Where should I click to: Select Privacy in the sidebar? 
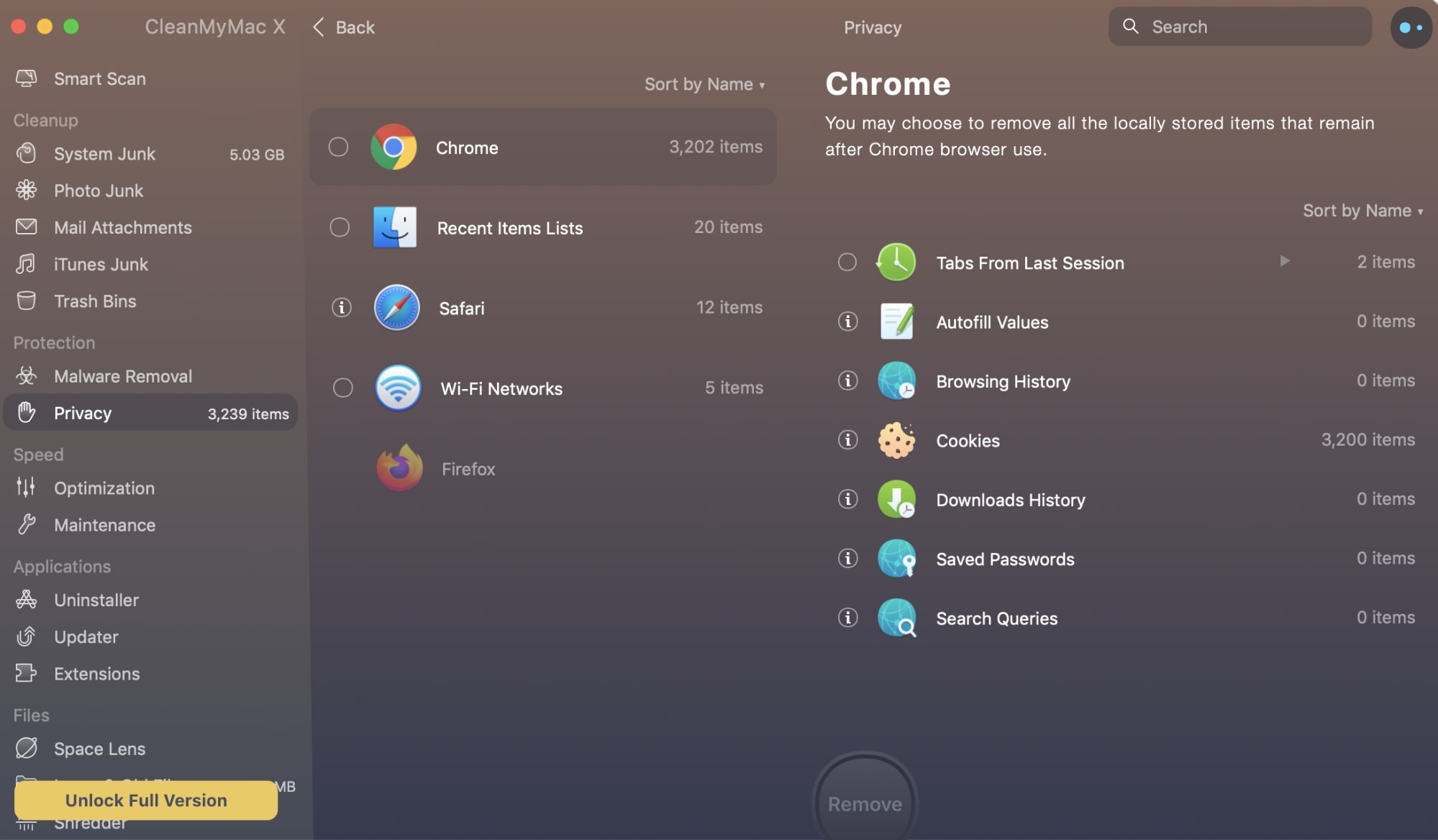coord(151,413)
